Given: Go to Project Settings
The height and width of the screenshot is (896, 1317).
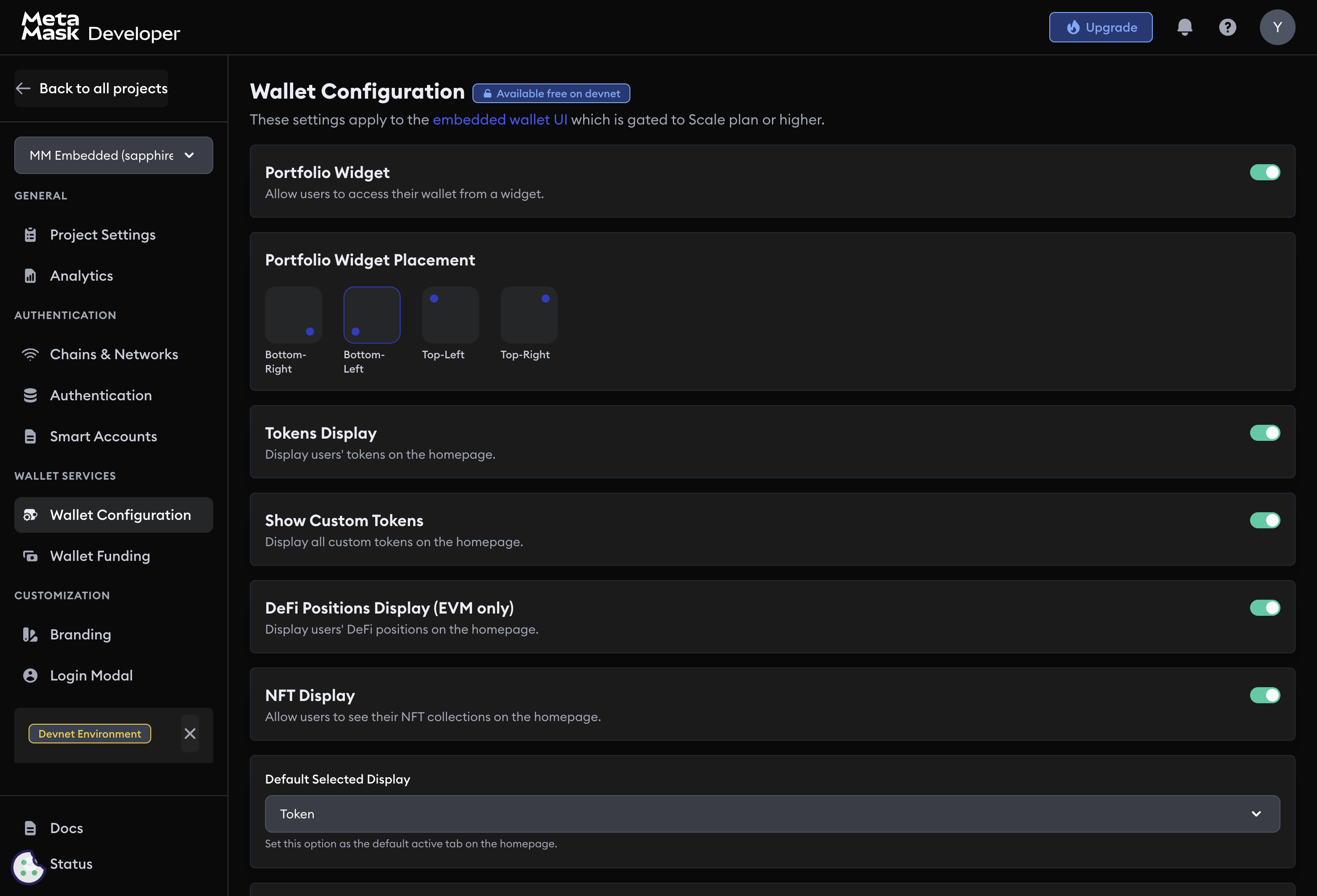Looking at the screenshot, I should pyautogui.click(x=113, y=235).
